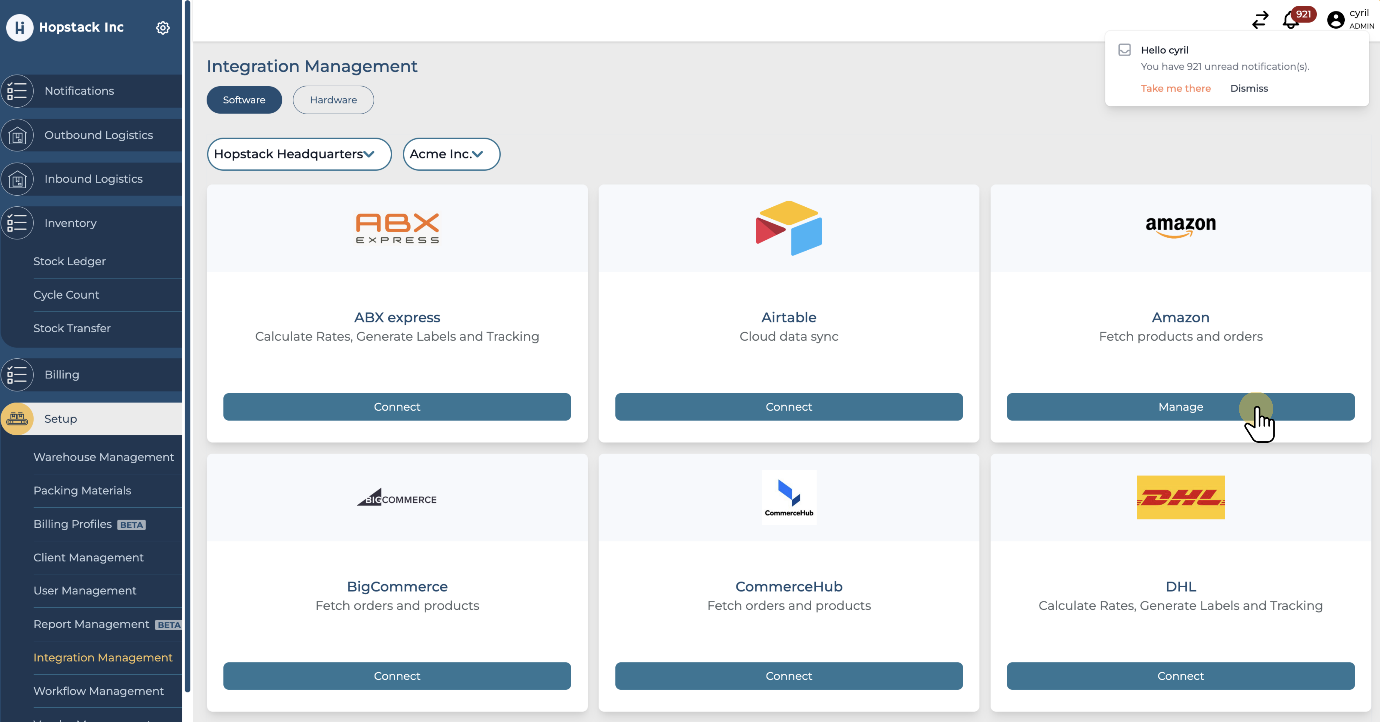Go to Stock Transfer
Screen dimensions: 1380x722
[72, 328]
